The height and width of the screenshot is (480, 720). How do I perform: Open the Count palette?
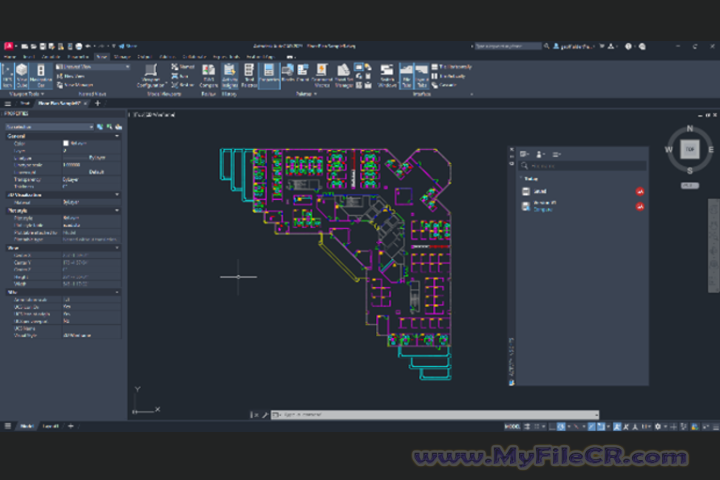pos(303,73)
